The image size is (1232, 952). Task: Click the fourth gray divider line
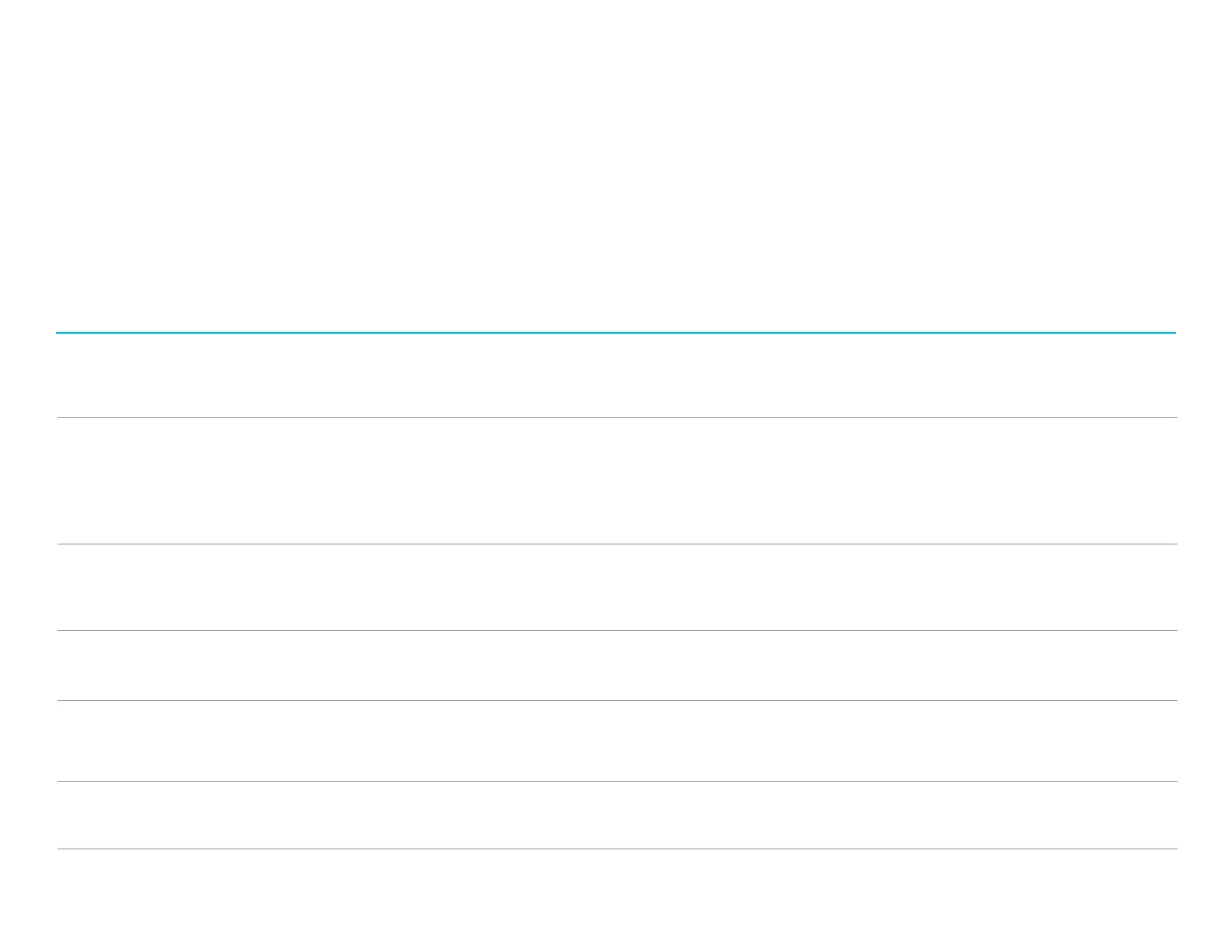point(616,701)
